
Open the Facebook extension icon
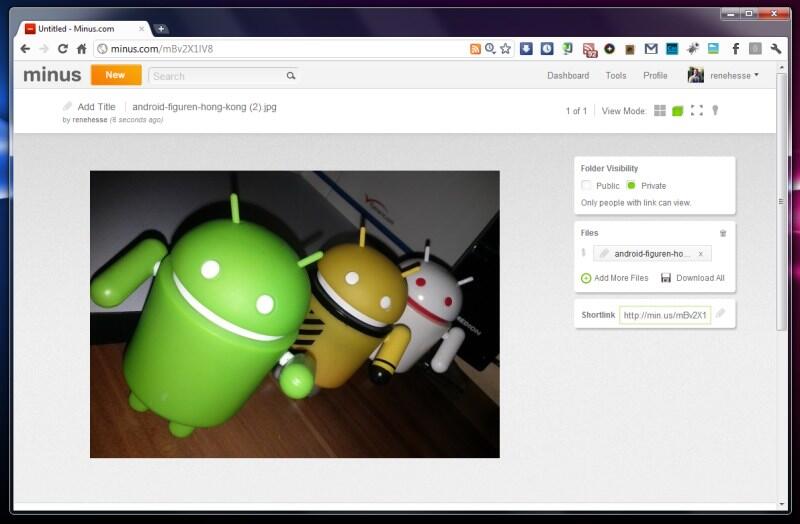click(735, 49)
